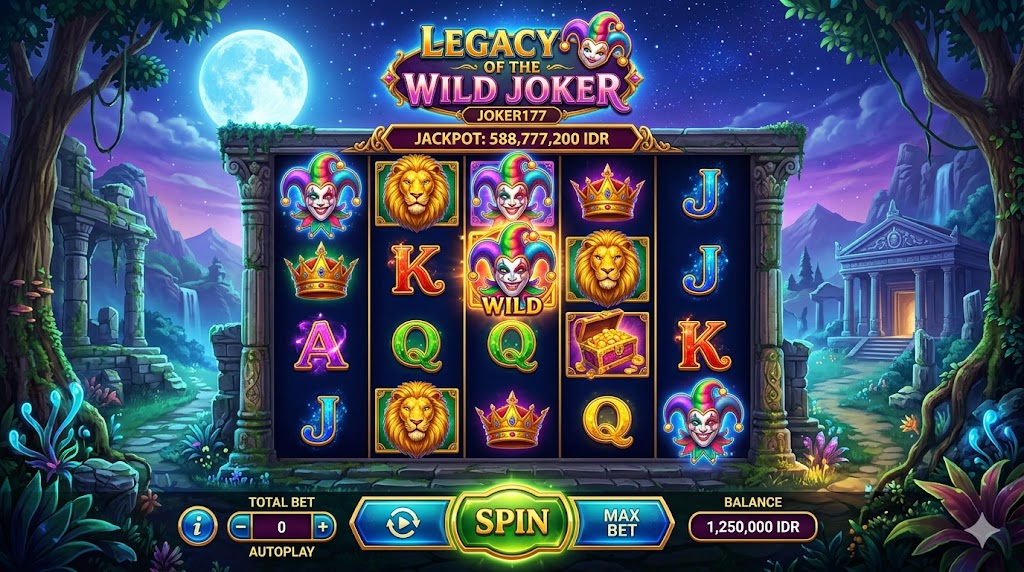The image size is (1024, 572).
Task: Click the joker symbol at the bottom of the fifth reel
Action: tap(703, 420)
